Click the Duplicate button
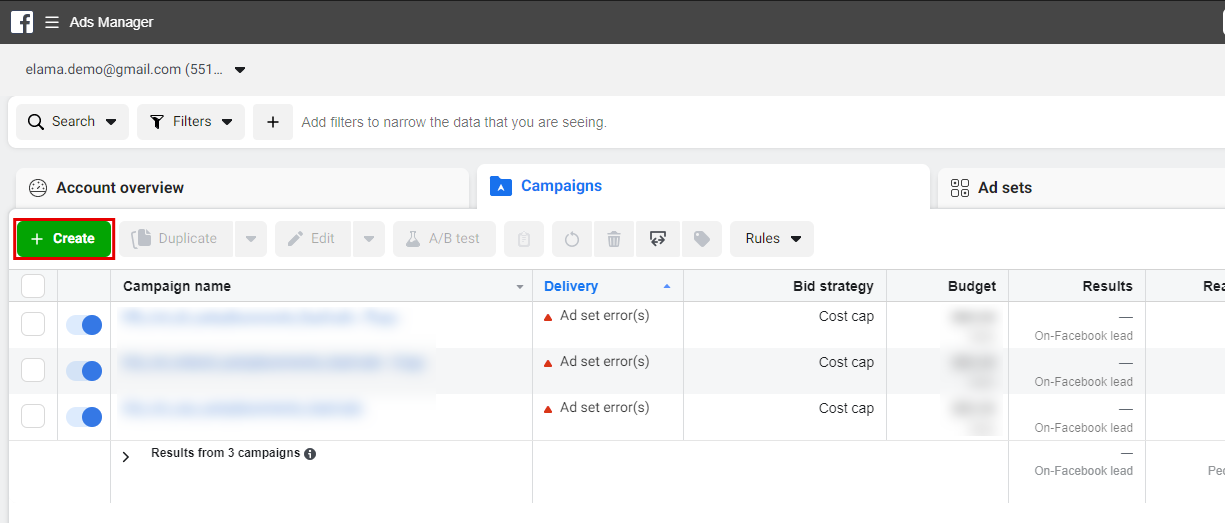Image resolution: width=1225 pixels, height=523 pixels. 176,239
